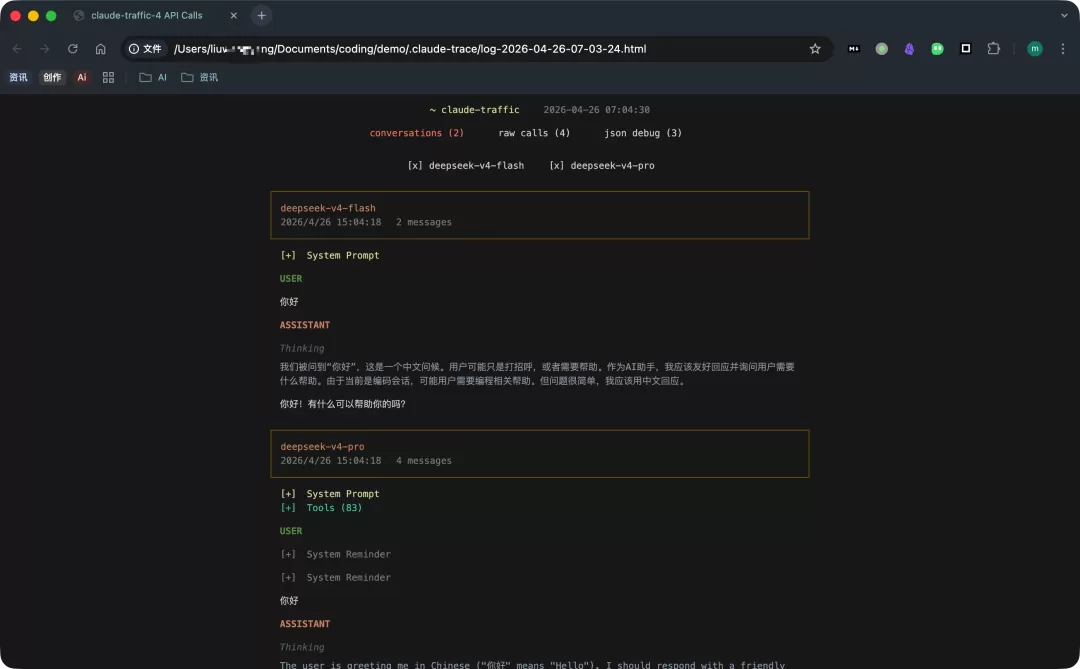The image size is (1080, 669).
Task: Expand the Tools (83) section
Action: click(321, 508)
